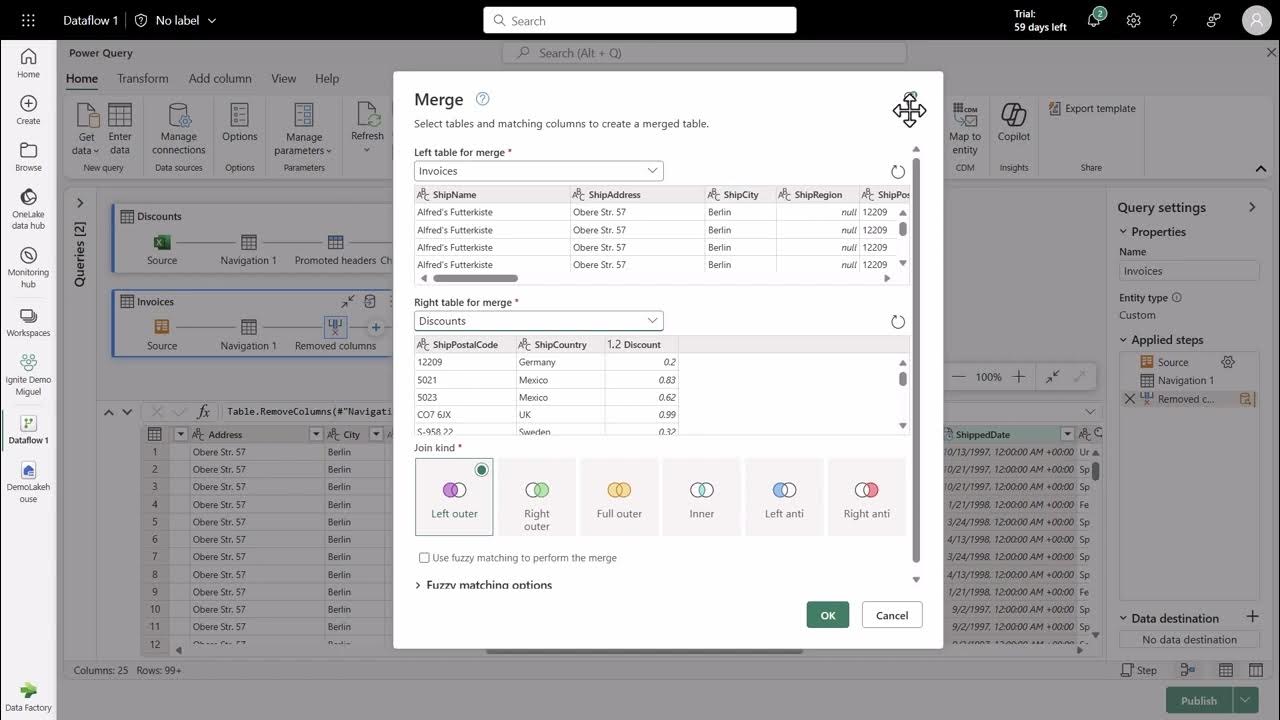Click left table horizontal scrollbar
1280x720 pixels.
tap(476, 278)
